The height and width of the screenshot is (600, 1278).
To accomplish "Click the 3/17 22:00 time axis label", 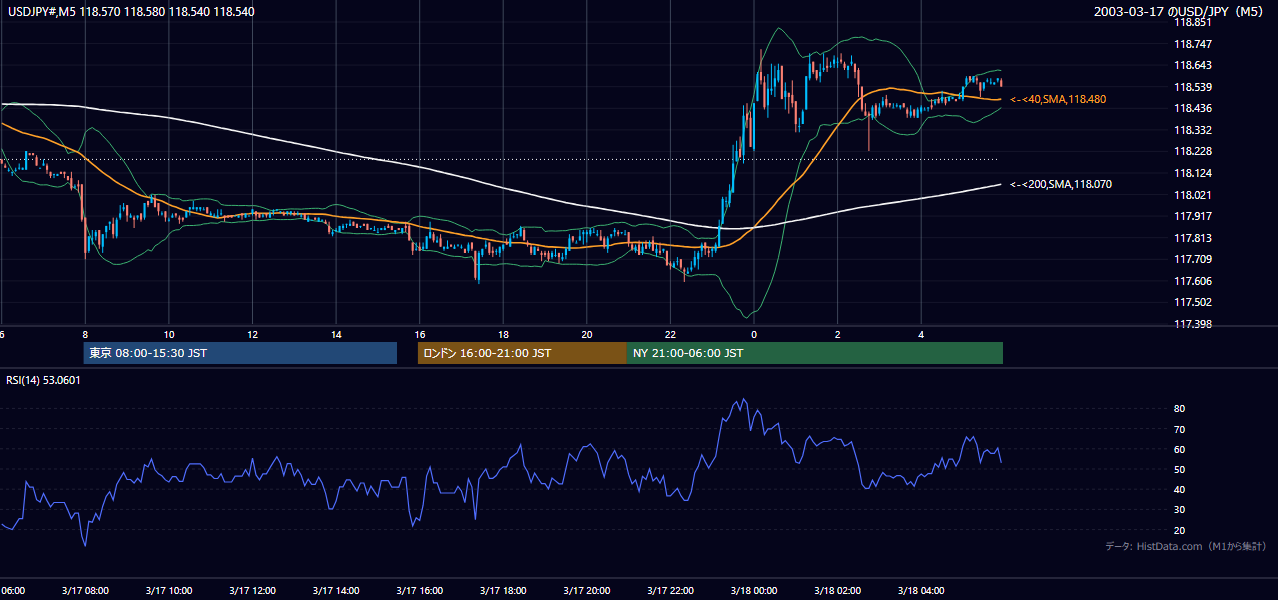I will click(670, 590).
